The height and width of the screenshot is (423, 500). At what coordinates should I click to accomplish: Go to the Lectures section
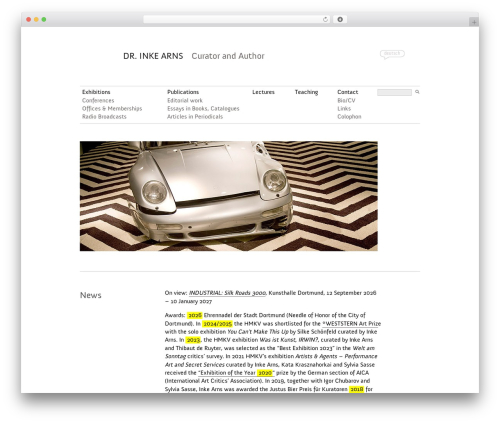tap(263, 92)
